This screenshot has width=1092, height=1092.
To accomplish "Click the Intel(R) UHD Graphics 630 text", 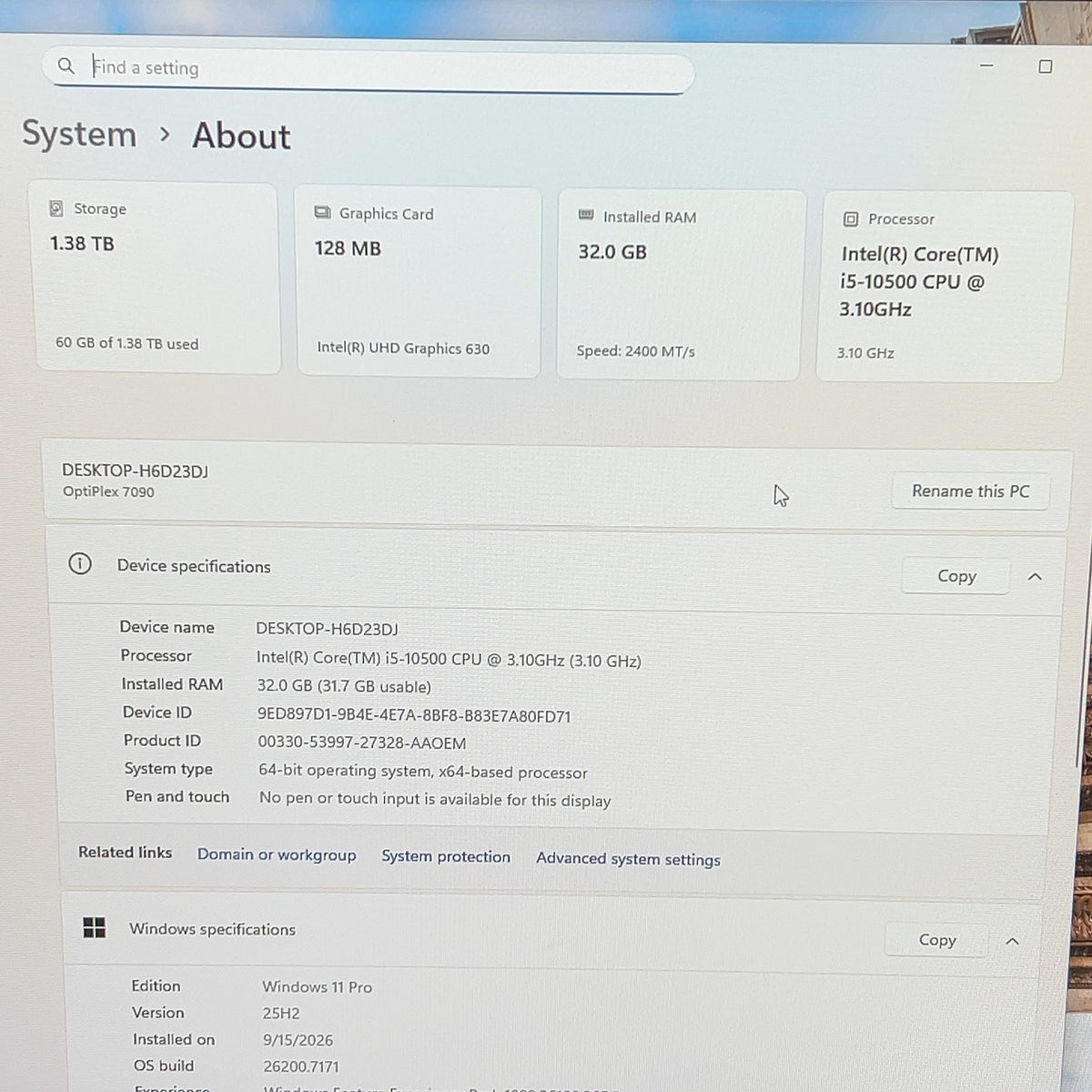I will coord(403,348).
